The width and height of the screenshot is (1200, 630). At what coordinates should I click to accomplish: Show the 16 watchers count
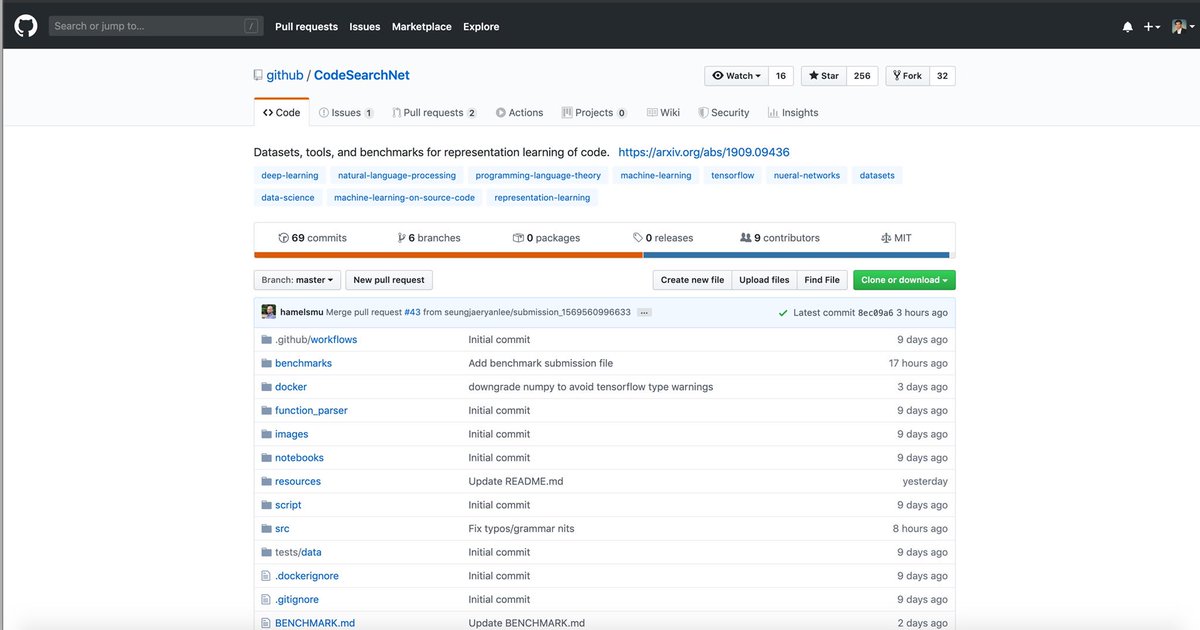[781, 76]
